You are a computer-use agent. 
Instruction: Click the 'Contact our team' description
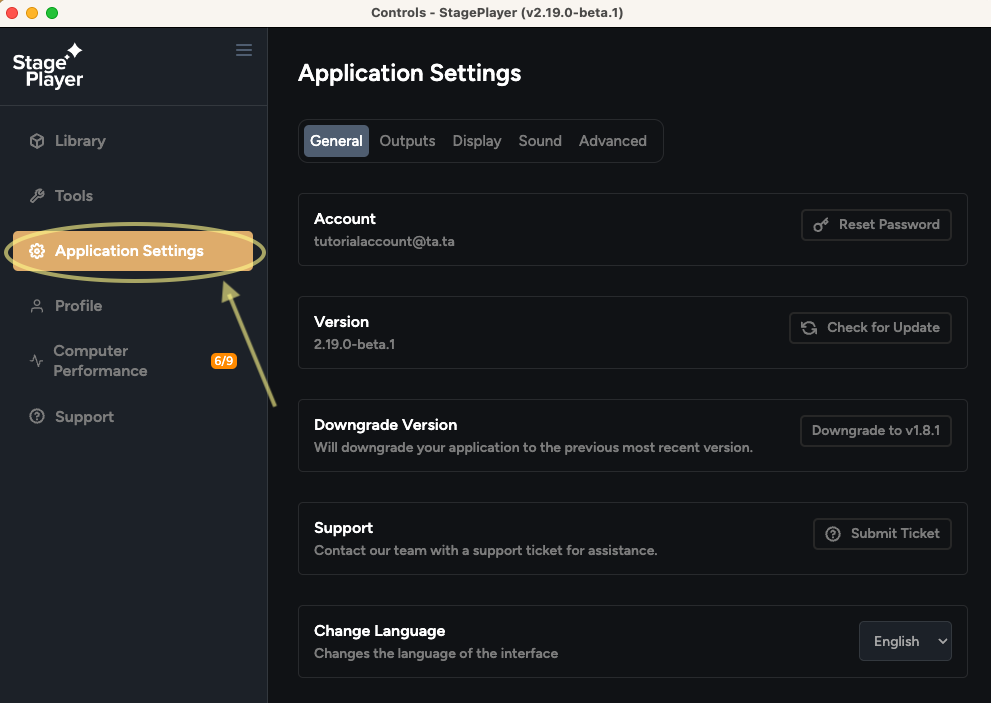(485, 551)
